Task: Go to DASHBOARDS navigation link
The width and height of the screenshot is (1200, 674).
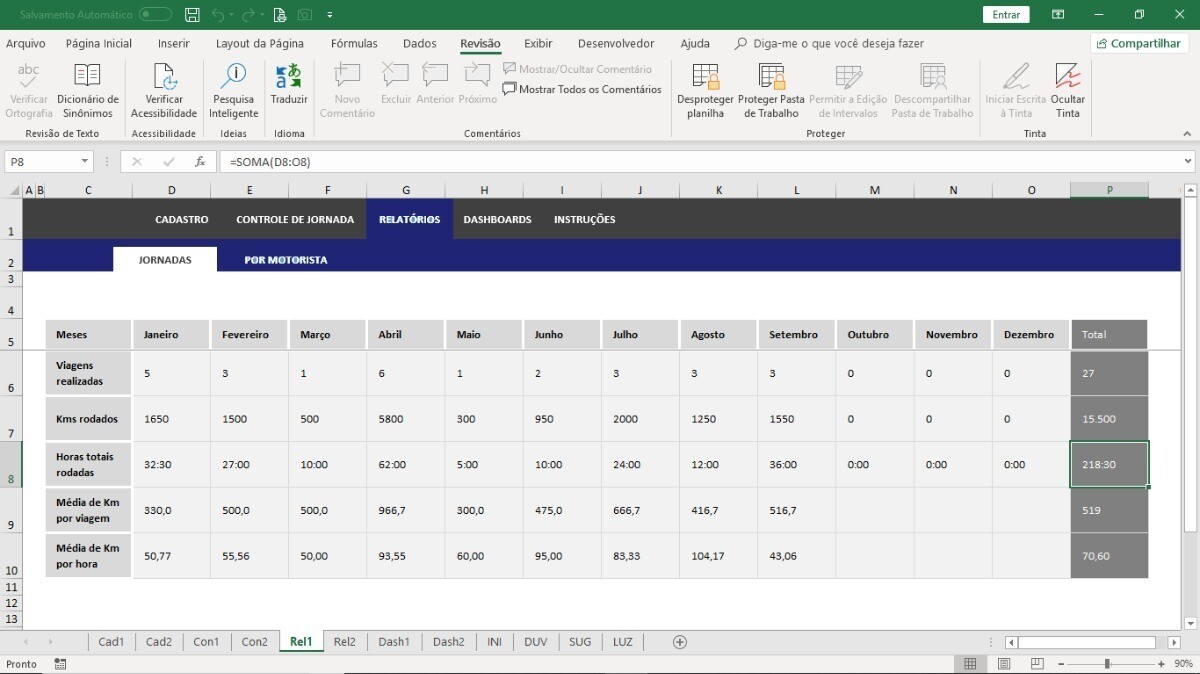Action: click(497, 220)
